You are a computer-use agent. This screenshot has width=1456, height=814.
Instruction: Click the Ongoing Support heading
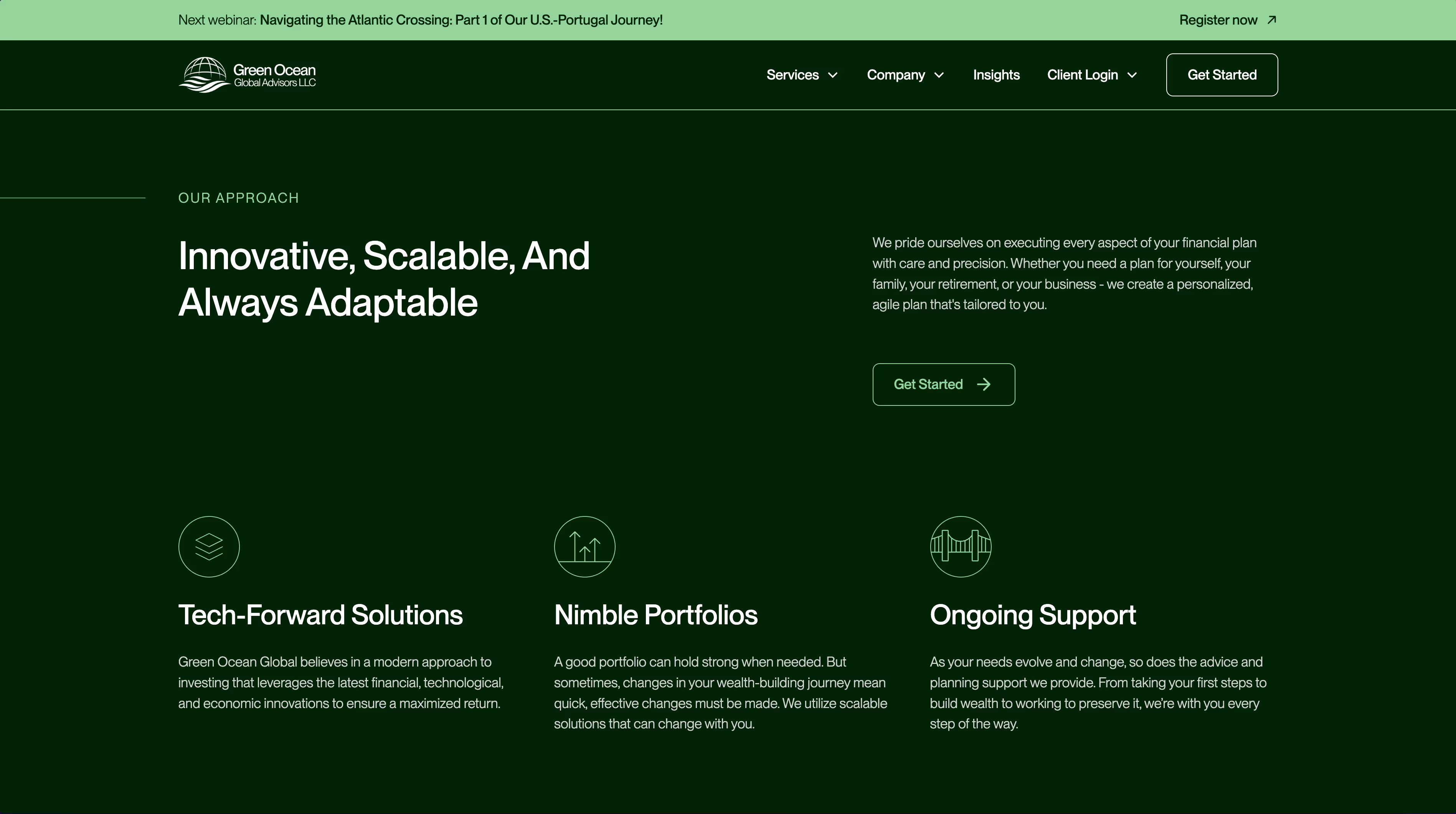[1032, 615]
